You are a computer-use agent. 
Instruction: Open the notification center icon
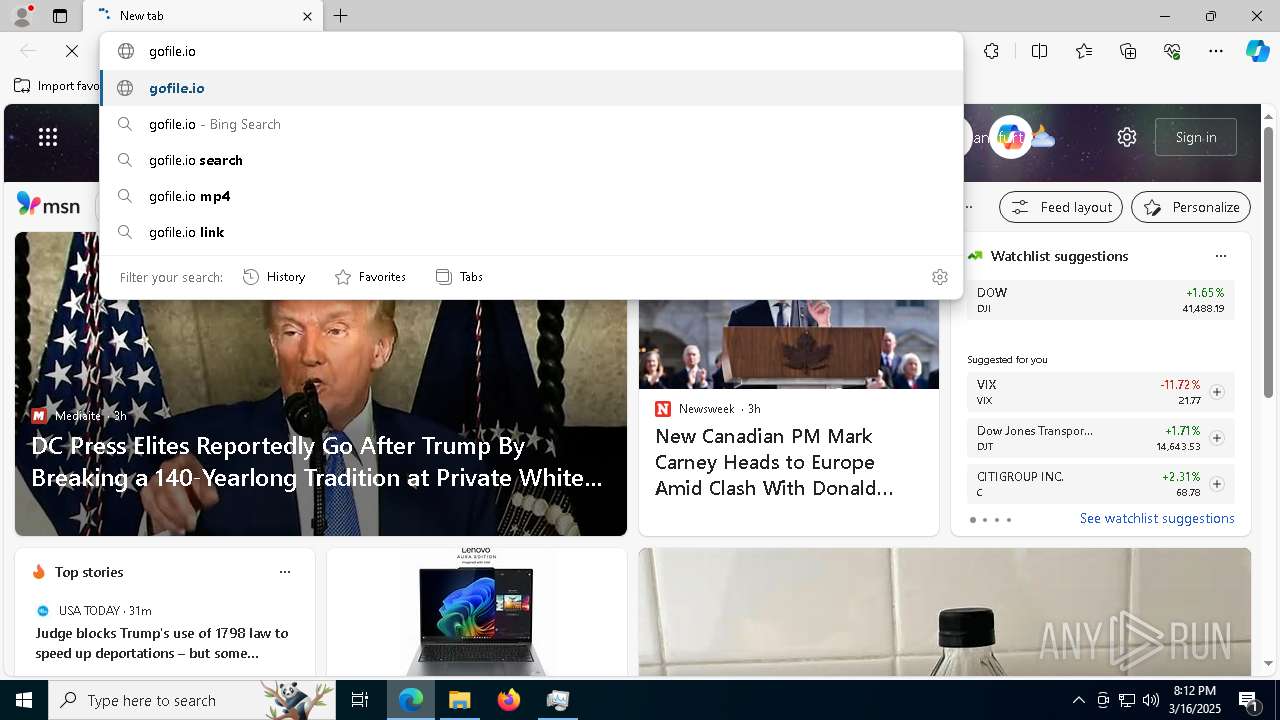tap(1249, 700)
